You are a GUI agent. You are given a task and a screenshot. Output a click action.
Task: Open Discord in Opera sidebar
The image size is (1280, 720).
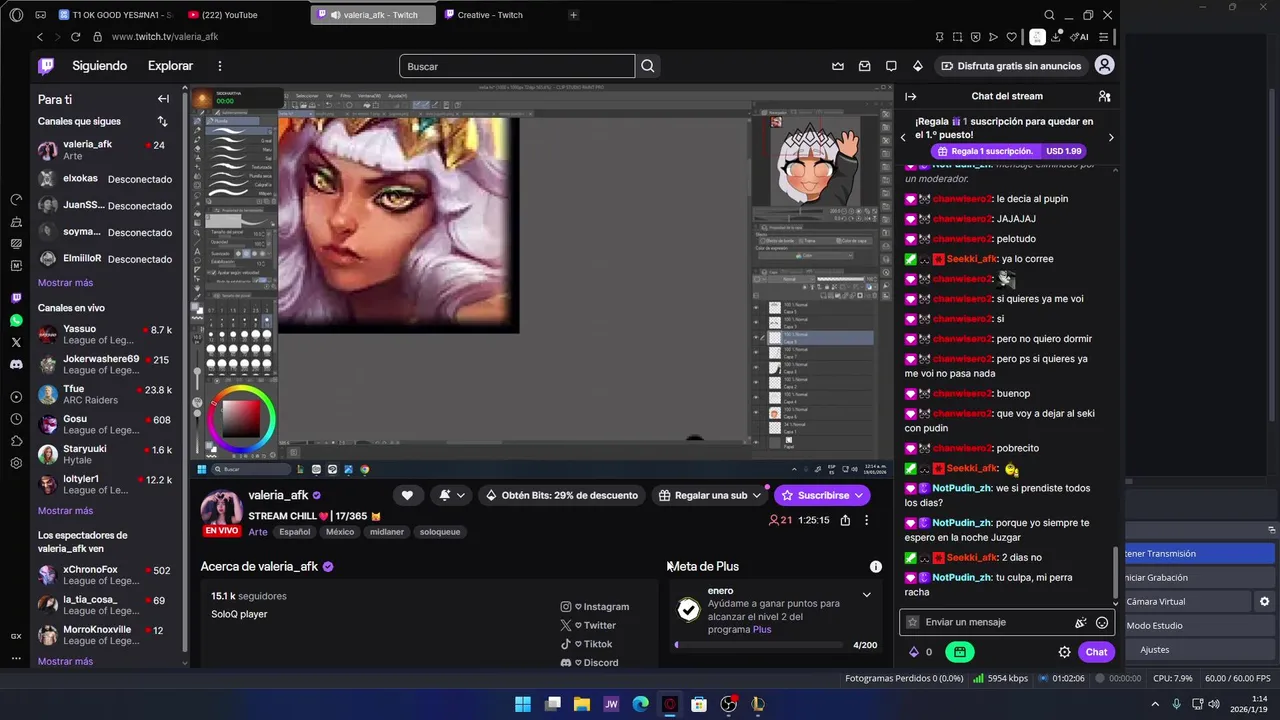pos(16,364)
